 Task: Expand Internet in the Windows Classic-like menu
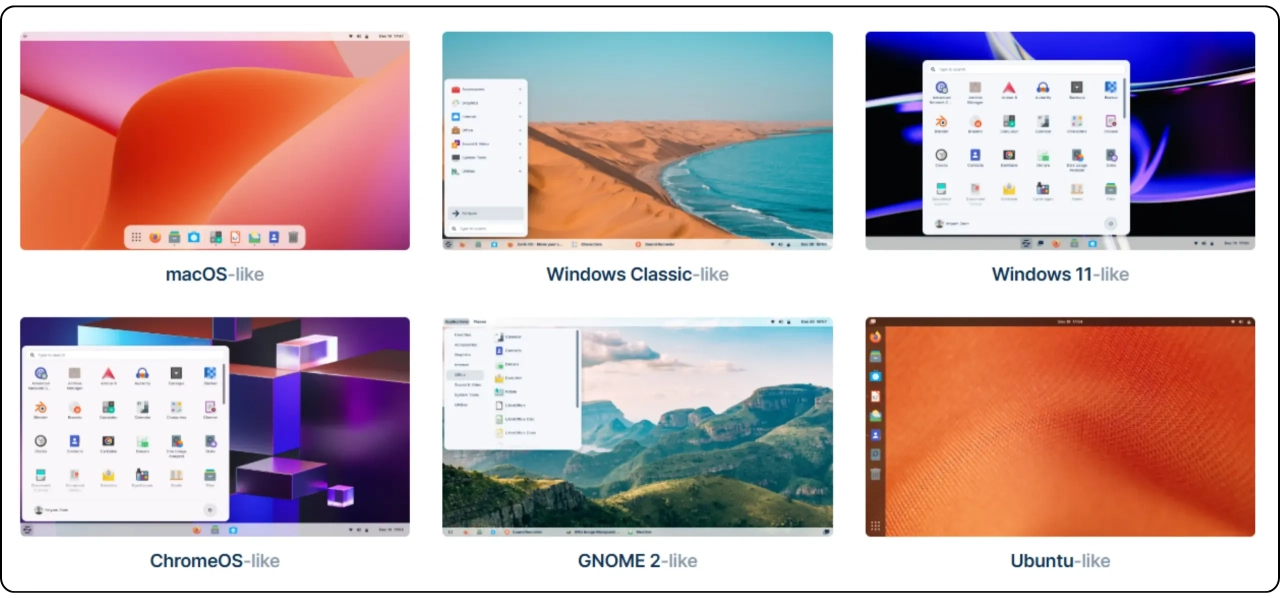point(486,117)
